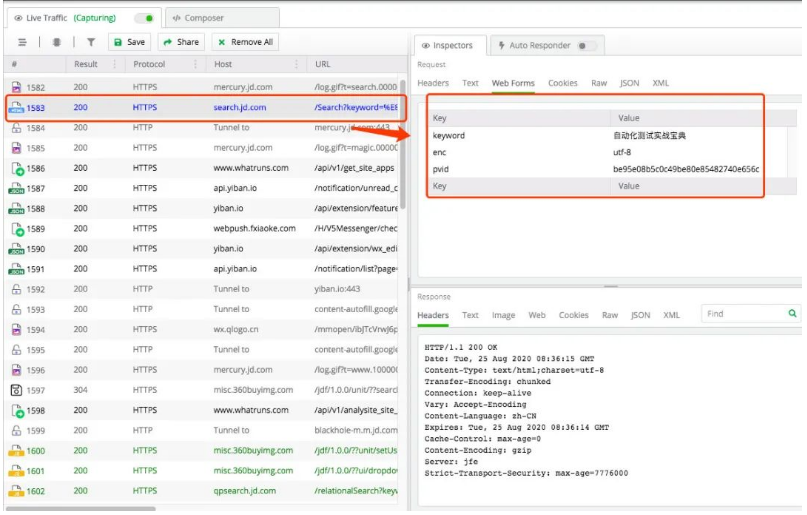Click the utf-8 value cell
The image size is (807, 515).
622,152
